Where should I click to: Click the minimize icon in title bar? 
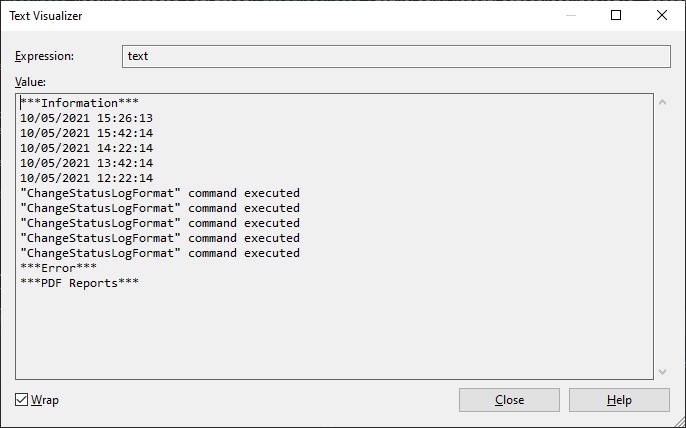pos(570,15)
